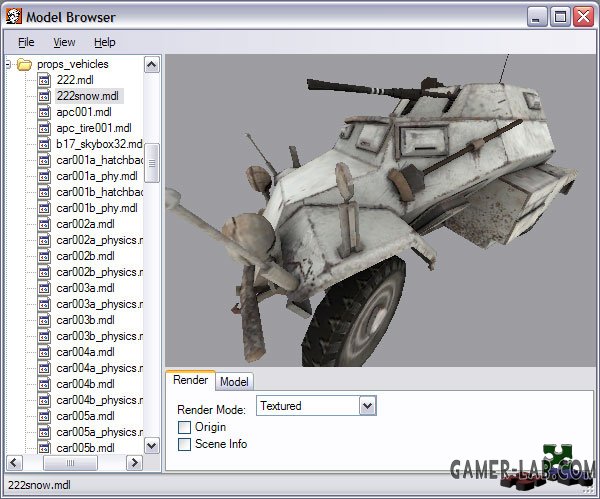Minimize the Model Browser window
This screenshot has height=499, width=600.
[536, 17]
